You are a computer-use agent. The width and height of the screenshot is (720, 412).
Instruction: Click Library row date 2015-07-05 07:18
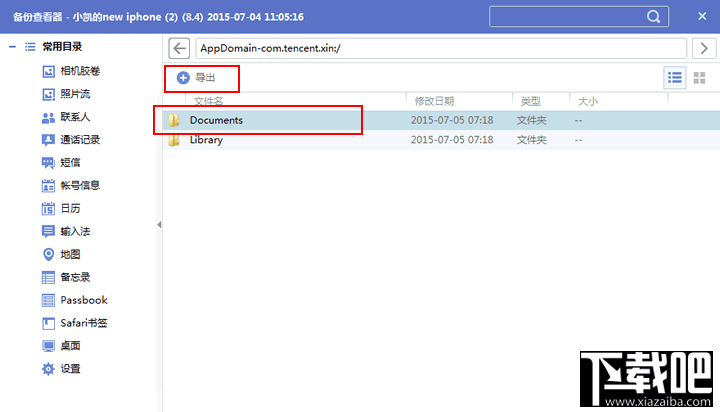click(452, 140)
